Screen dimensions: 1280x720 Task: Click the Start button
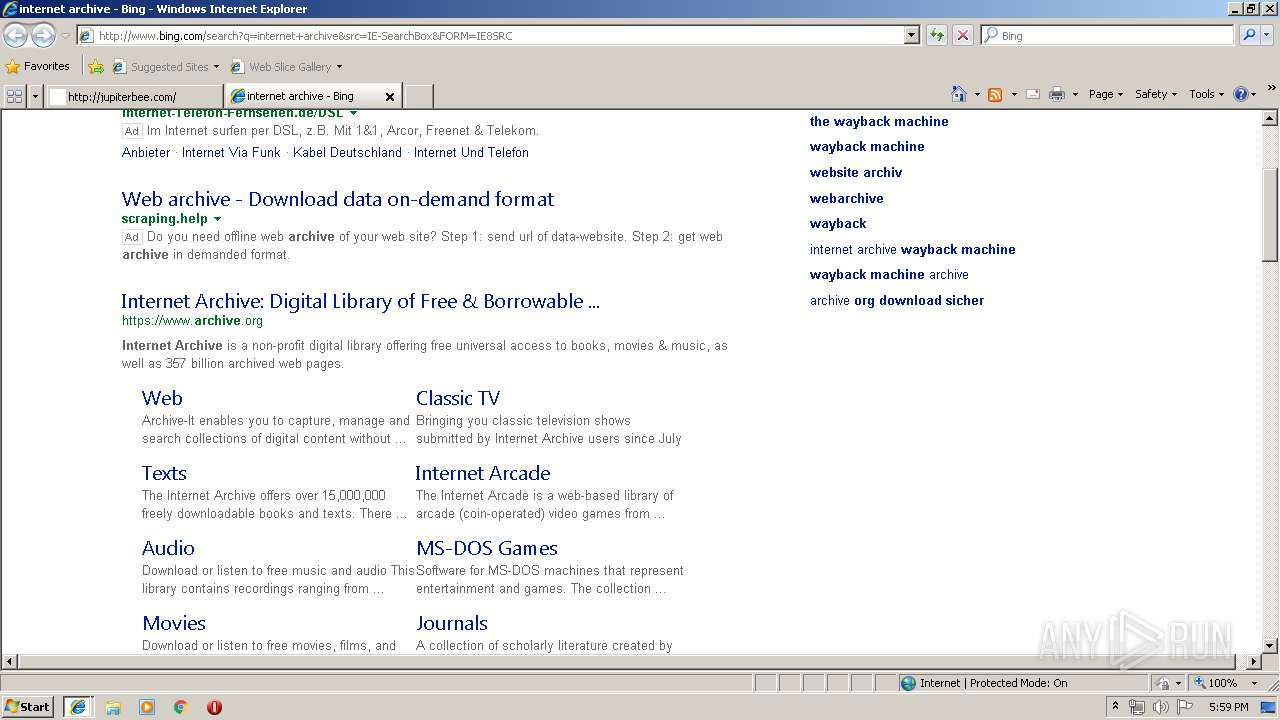coord(28,707)
